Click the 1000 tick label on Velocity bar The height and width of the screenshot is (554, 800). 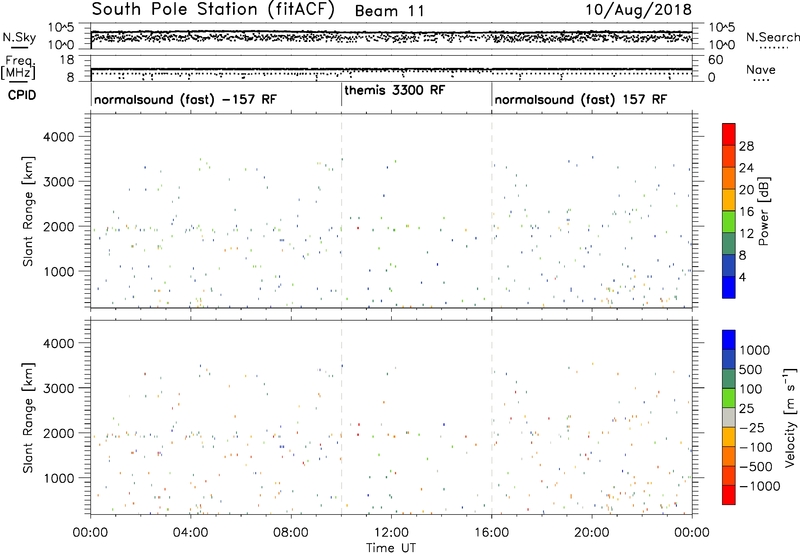pos(755,350)
